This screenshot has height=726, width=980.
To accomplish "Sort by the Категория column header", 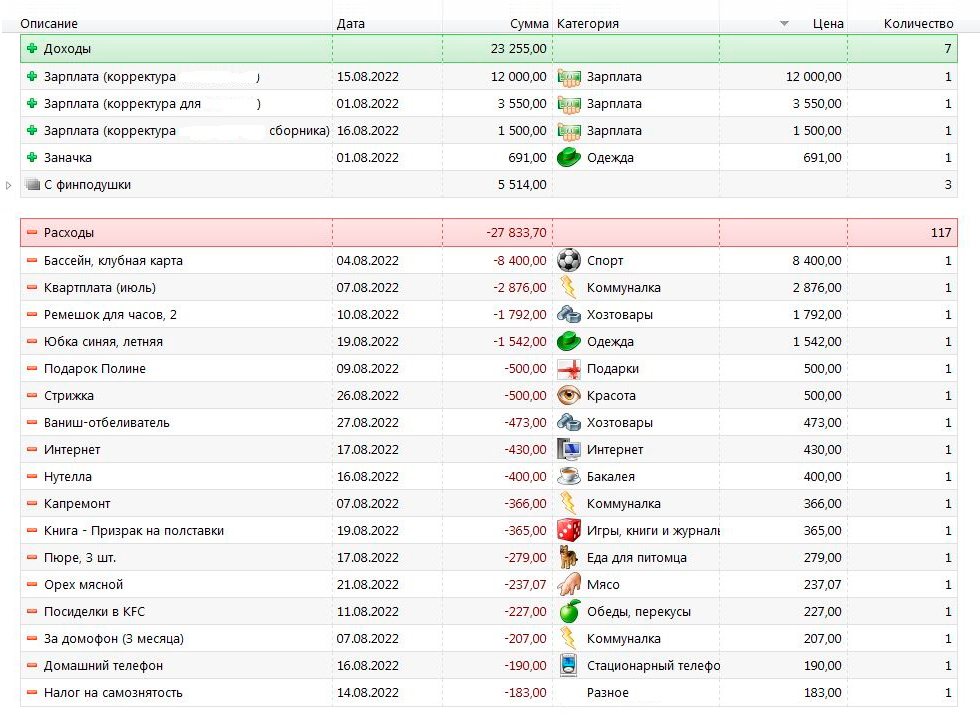I will pos(588,24).
